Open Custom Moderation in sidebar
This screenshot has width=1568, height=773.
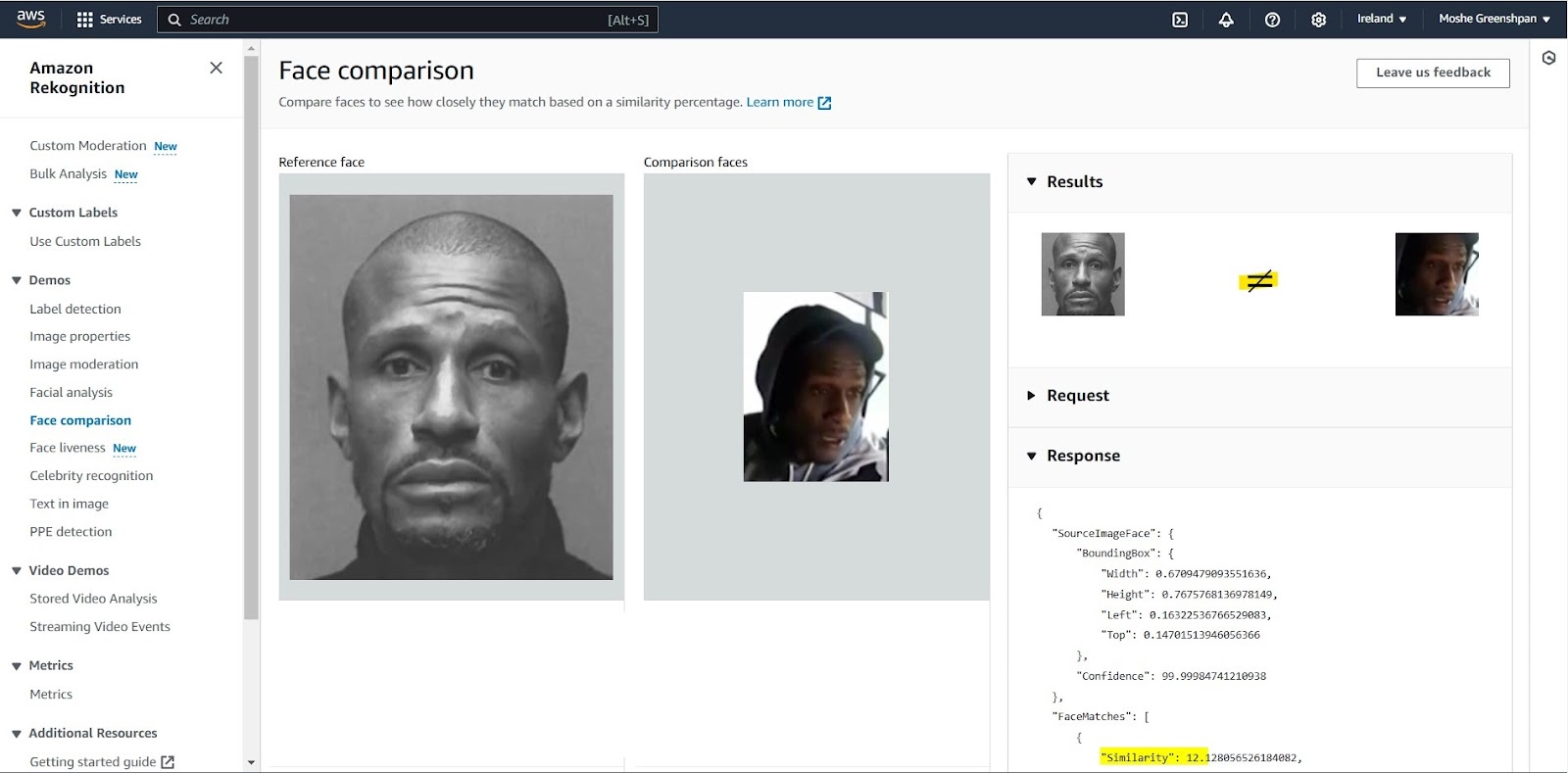pyautogui.click(x=88, y=146)
